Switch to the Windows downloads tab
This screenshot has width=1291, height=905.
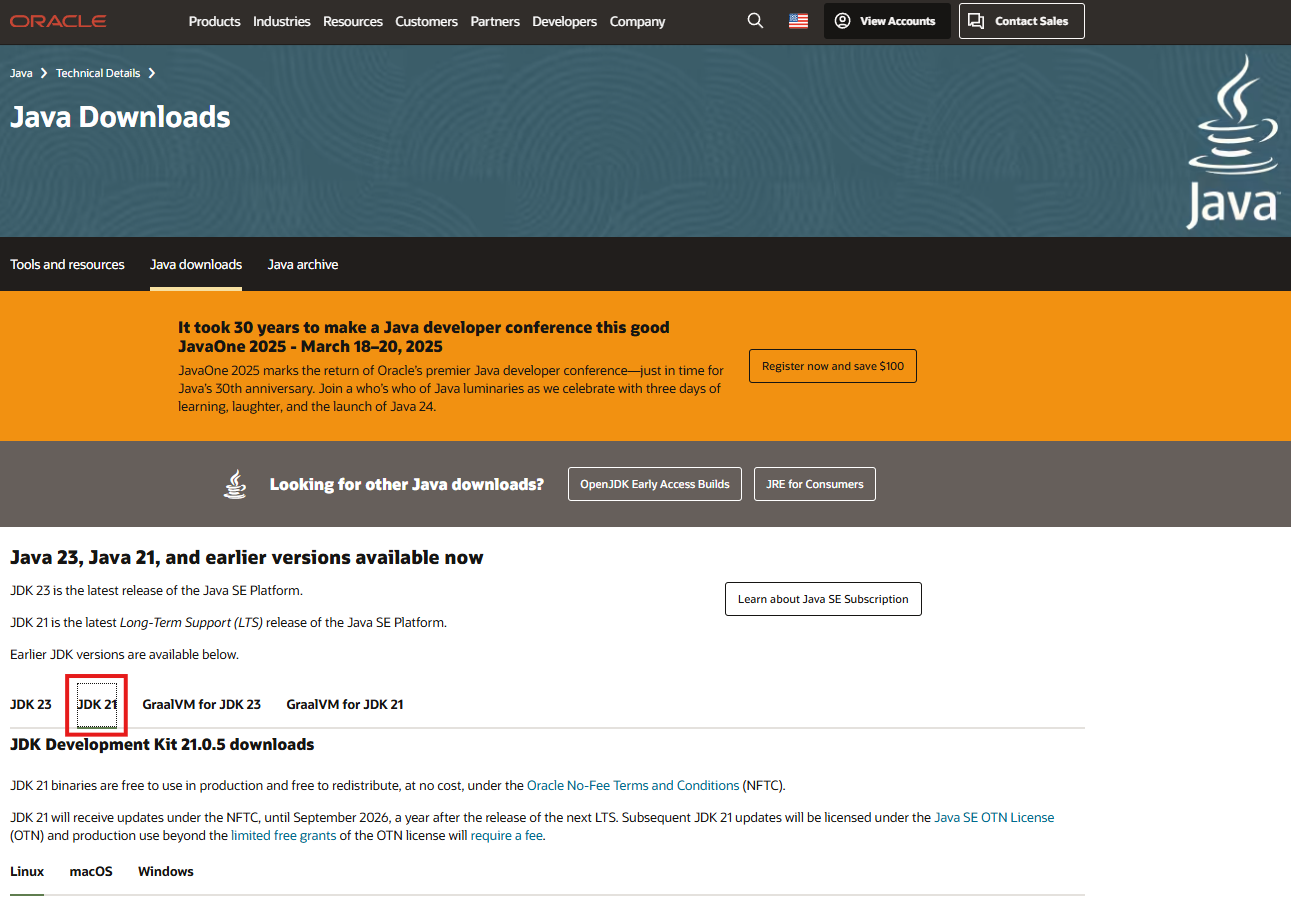pos(166,871)
